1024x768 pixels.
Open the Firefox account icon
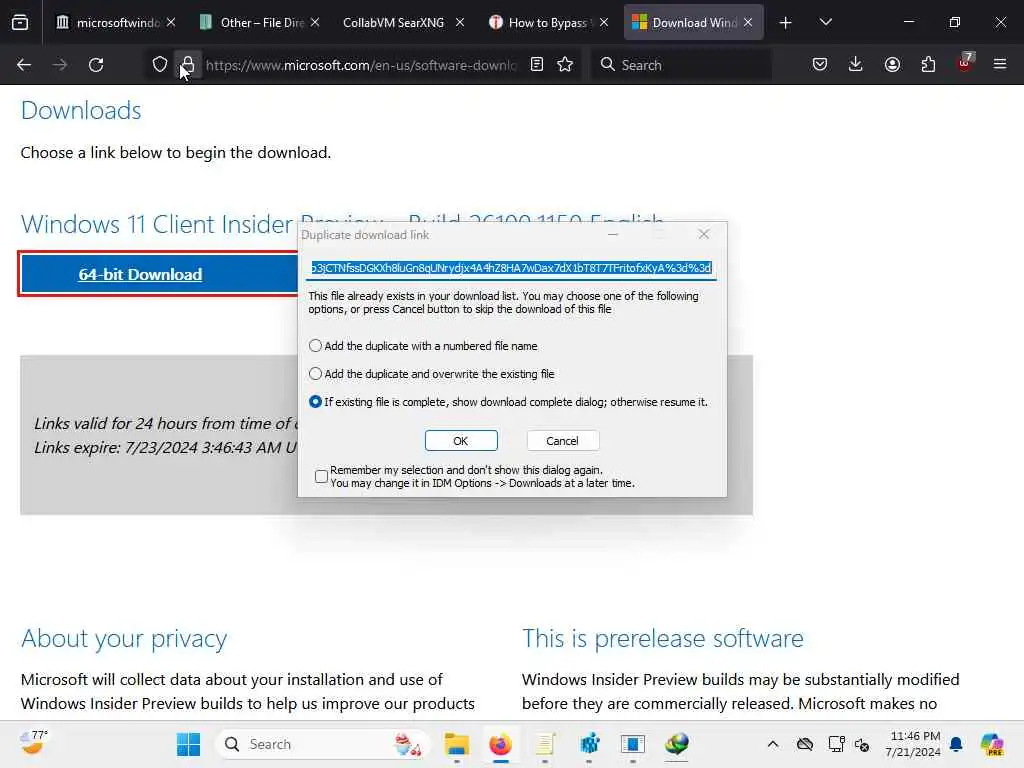pos(892,64)
